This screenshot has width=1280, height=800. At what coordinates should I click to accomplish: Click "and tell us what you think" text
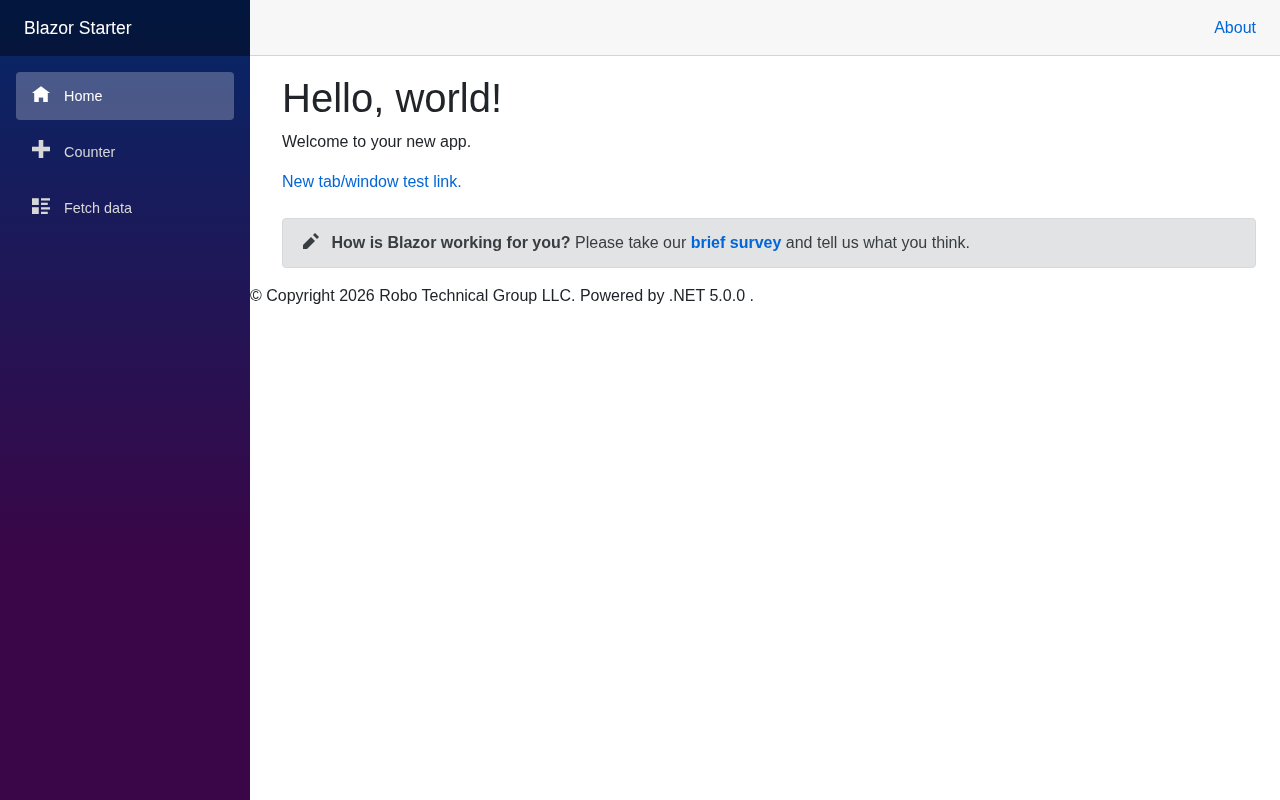pyautogui.click(x=877, y=243)
